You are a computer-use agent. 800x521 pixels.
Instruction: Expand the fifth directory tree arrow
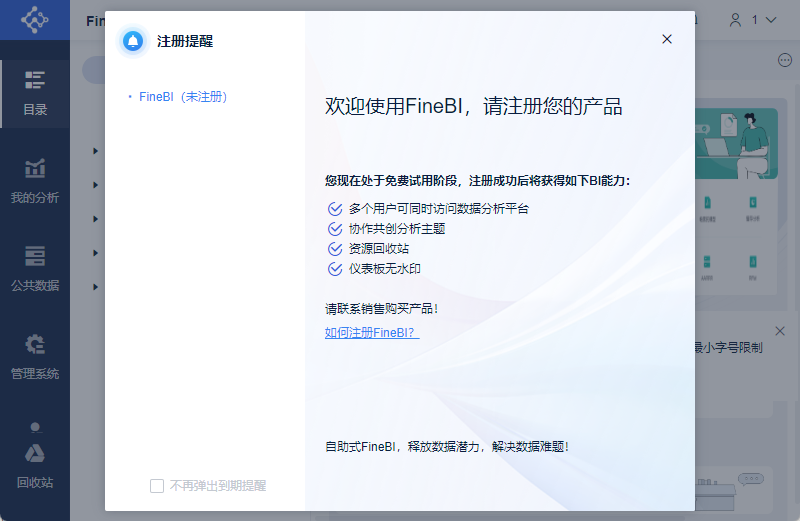(95, 287)
